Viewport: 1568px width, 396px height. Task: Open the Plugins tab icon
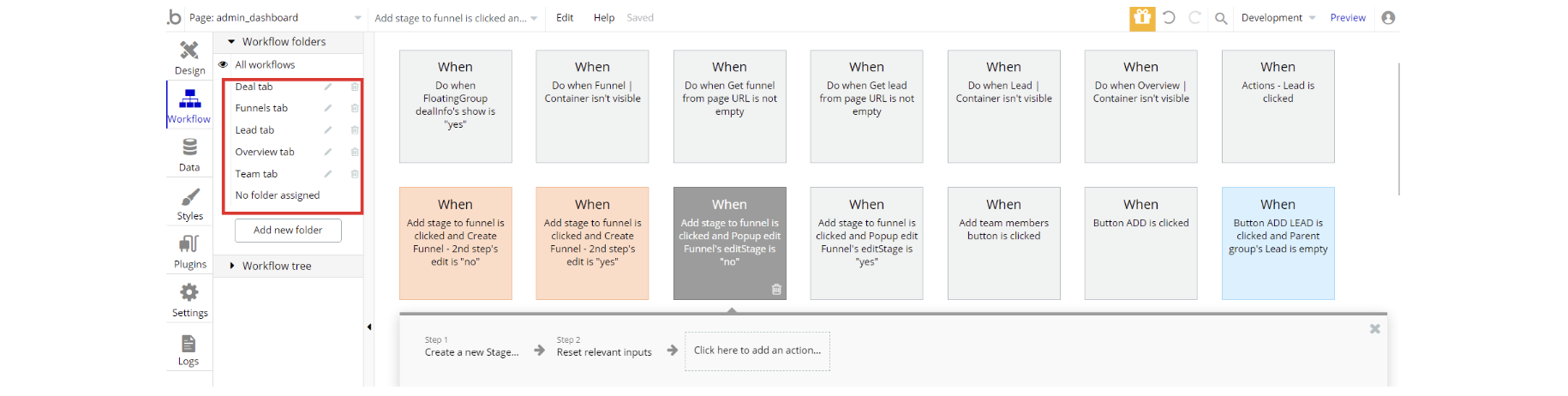point(189,244)
